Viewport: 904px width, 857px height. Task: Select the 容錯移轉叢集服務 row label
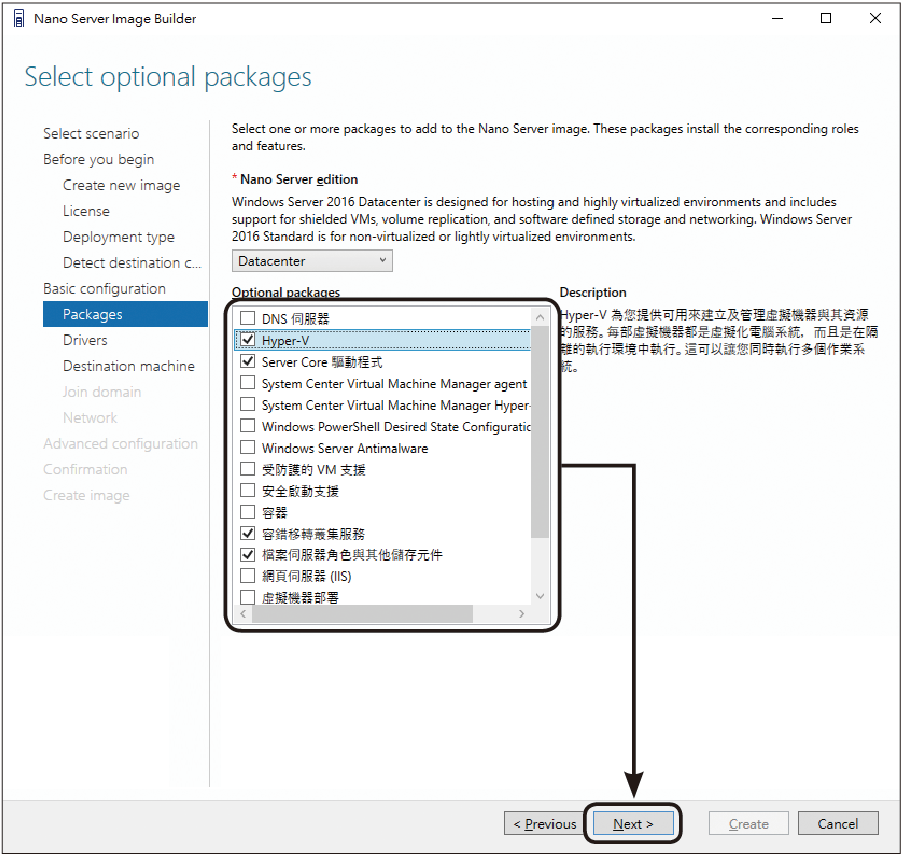pyautogui.click(x=313, y=533)
